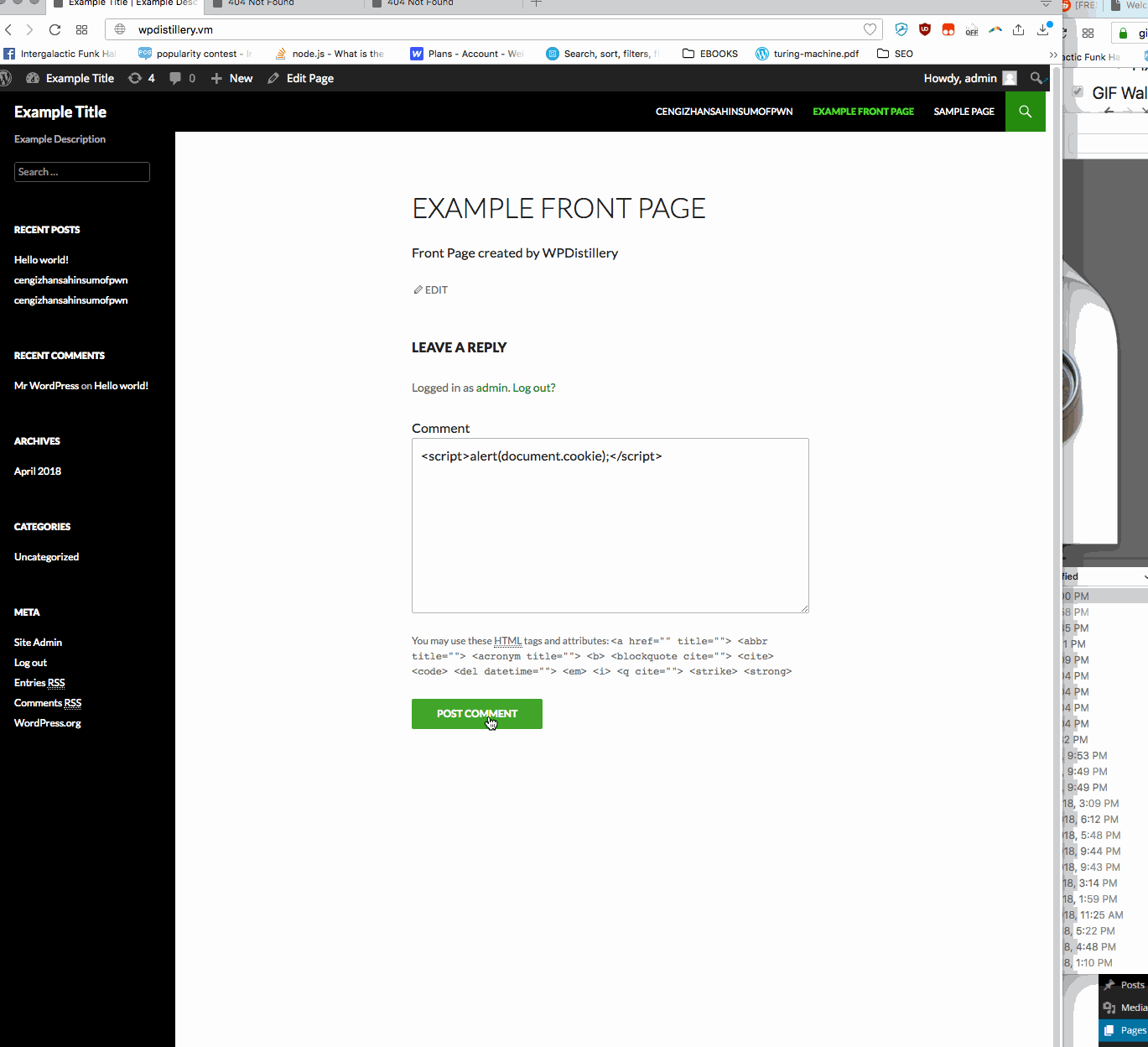Open new browser tab with plus icon
The height and width of the screenshot is (1047, 1148).
pyautogui.click(x=537, y=3)
